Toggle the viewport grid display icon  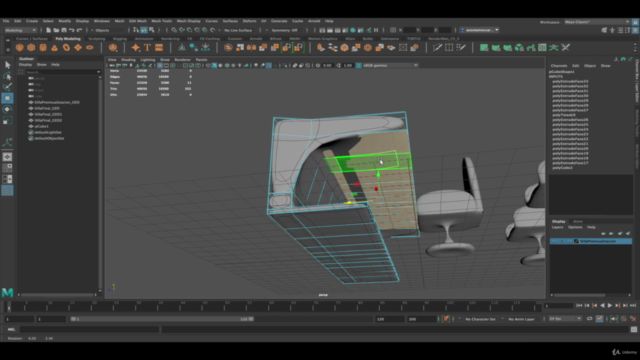pos(160,65)
